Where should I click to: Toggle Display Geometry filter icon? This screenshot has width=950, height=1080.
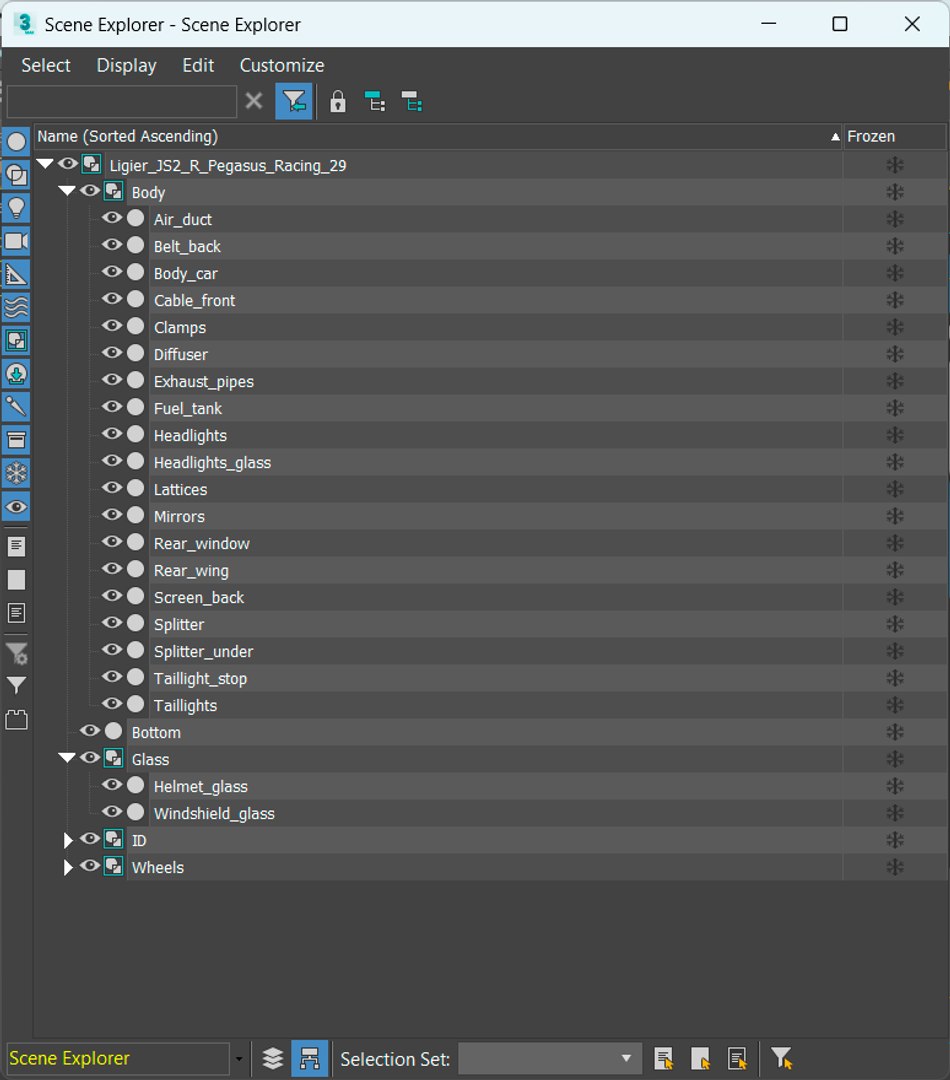tap(16, 142)
